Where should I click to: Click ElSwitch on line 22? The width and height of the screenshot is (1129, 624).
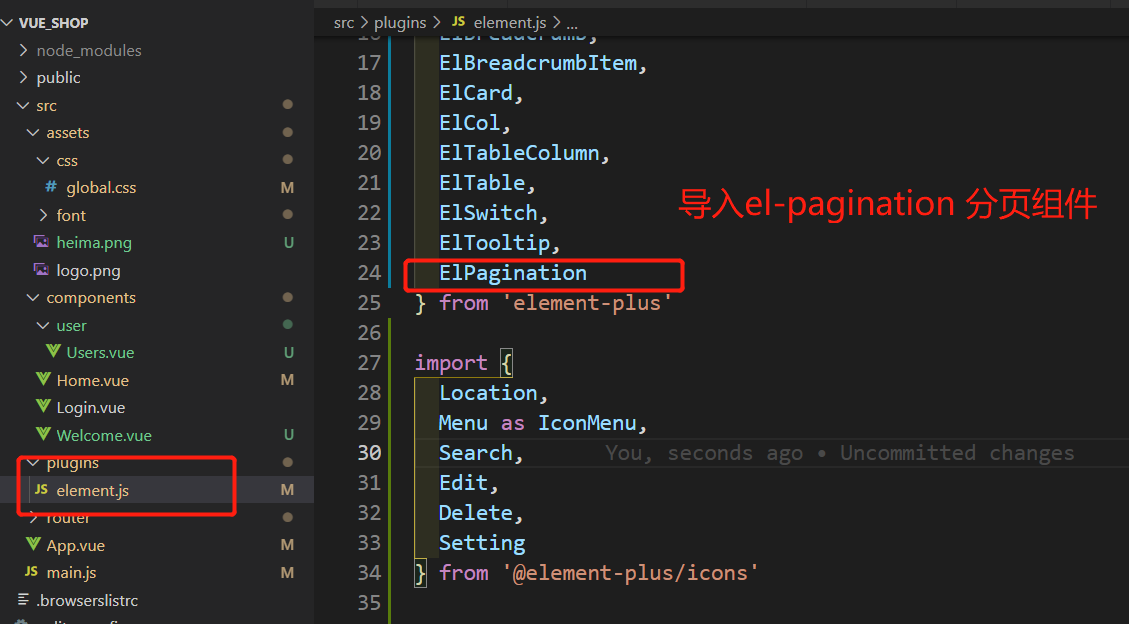[488, 213]
